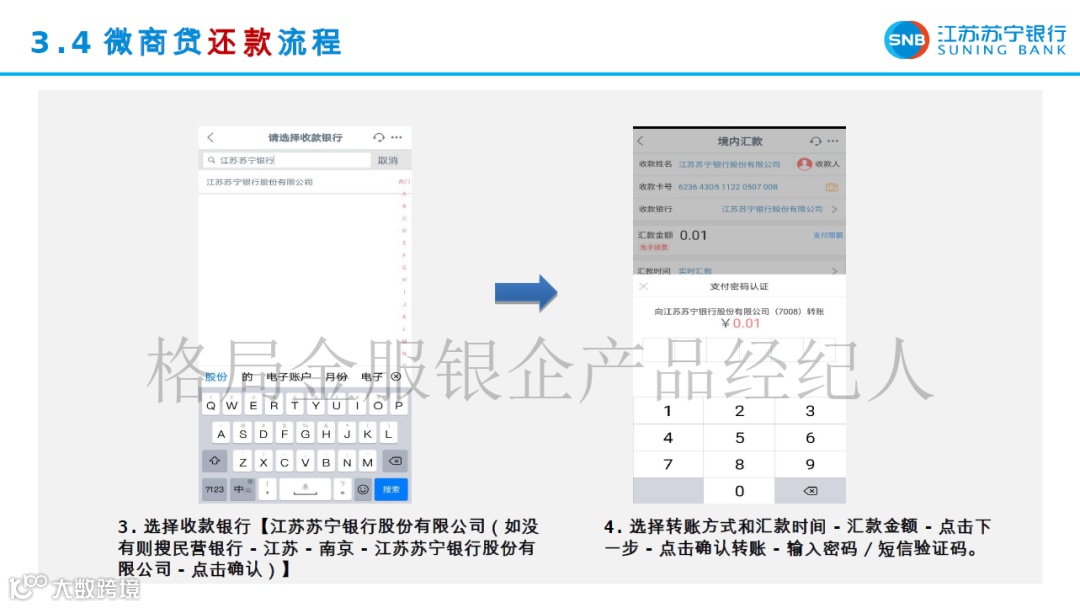Tap back arrow on 境内汇款 screen
This screenshot has width=1080, height=608.
point(641,141)
